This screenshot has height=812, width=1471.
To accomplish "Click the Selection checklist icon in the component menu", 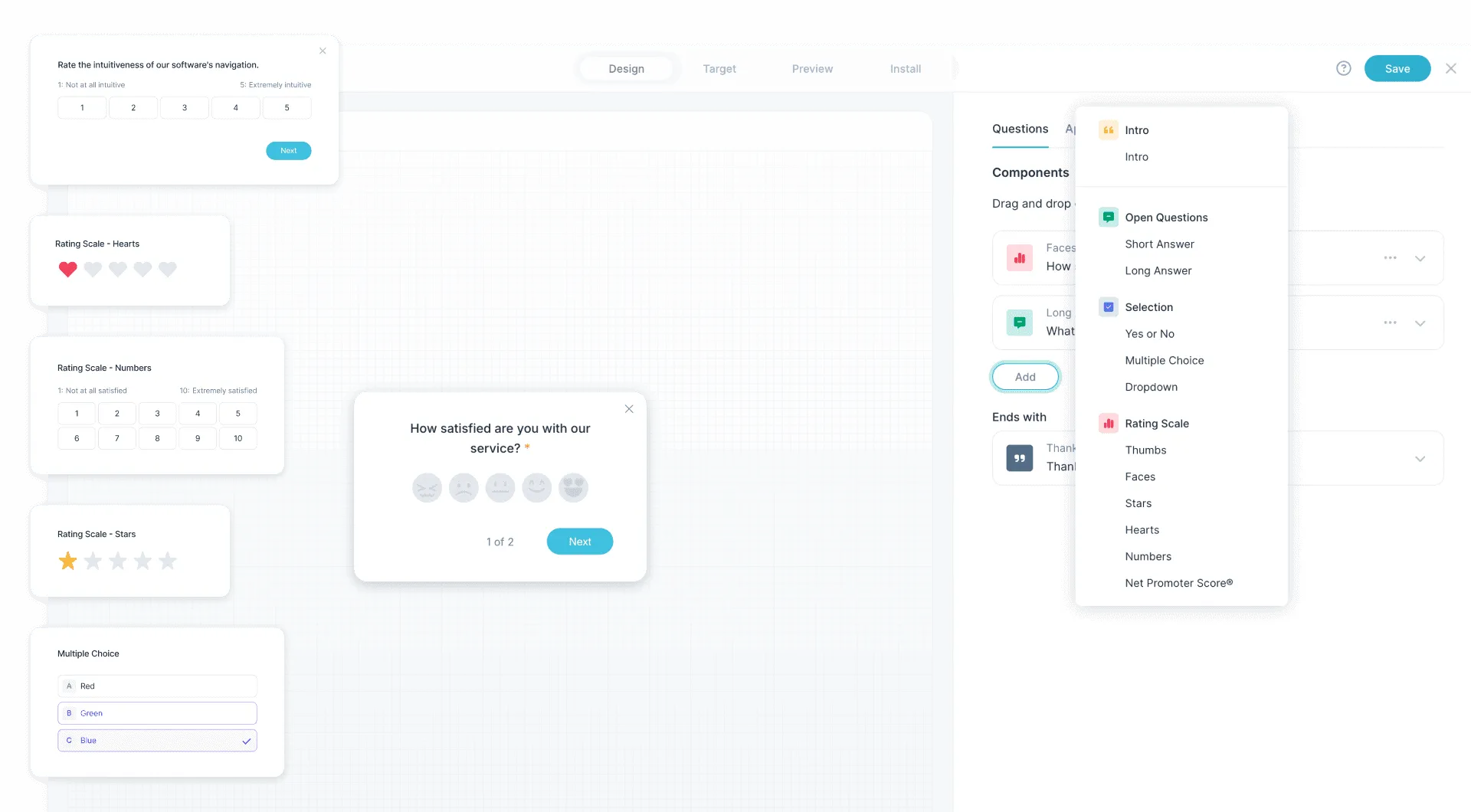I will (x=1108, y=306).
